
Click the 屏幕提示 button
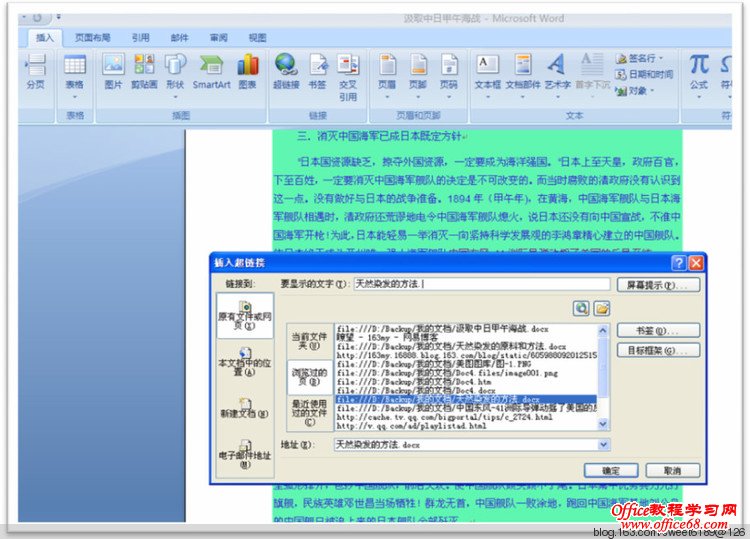point(658,285)
